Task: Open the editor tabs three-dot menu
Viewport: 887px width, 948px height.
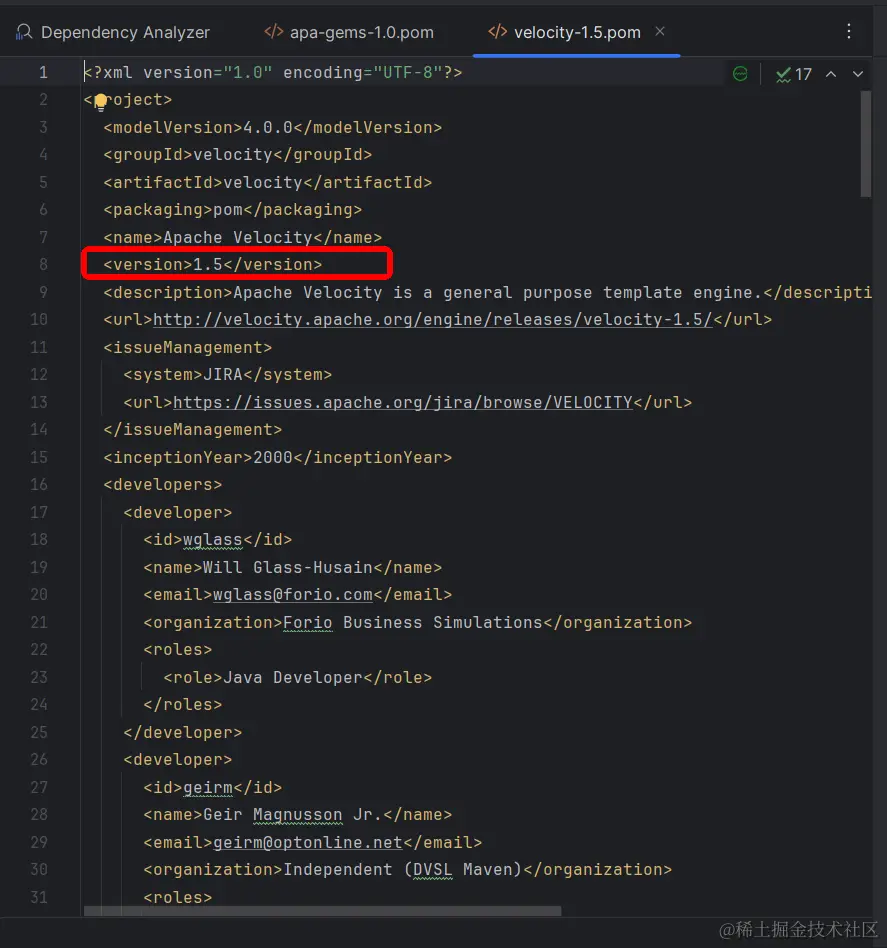Action: point(849,31)
